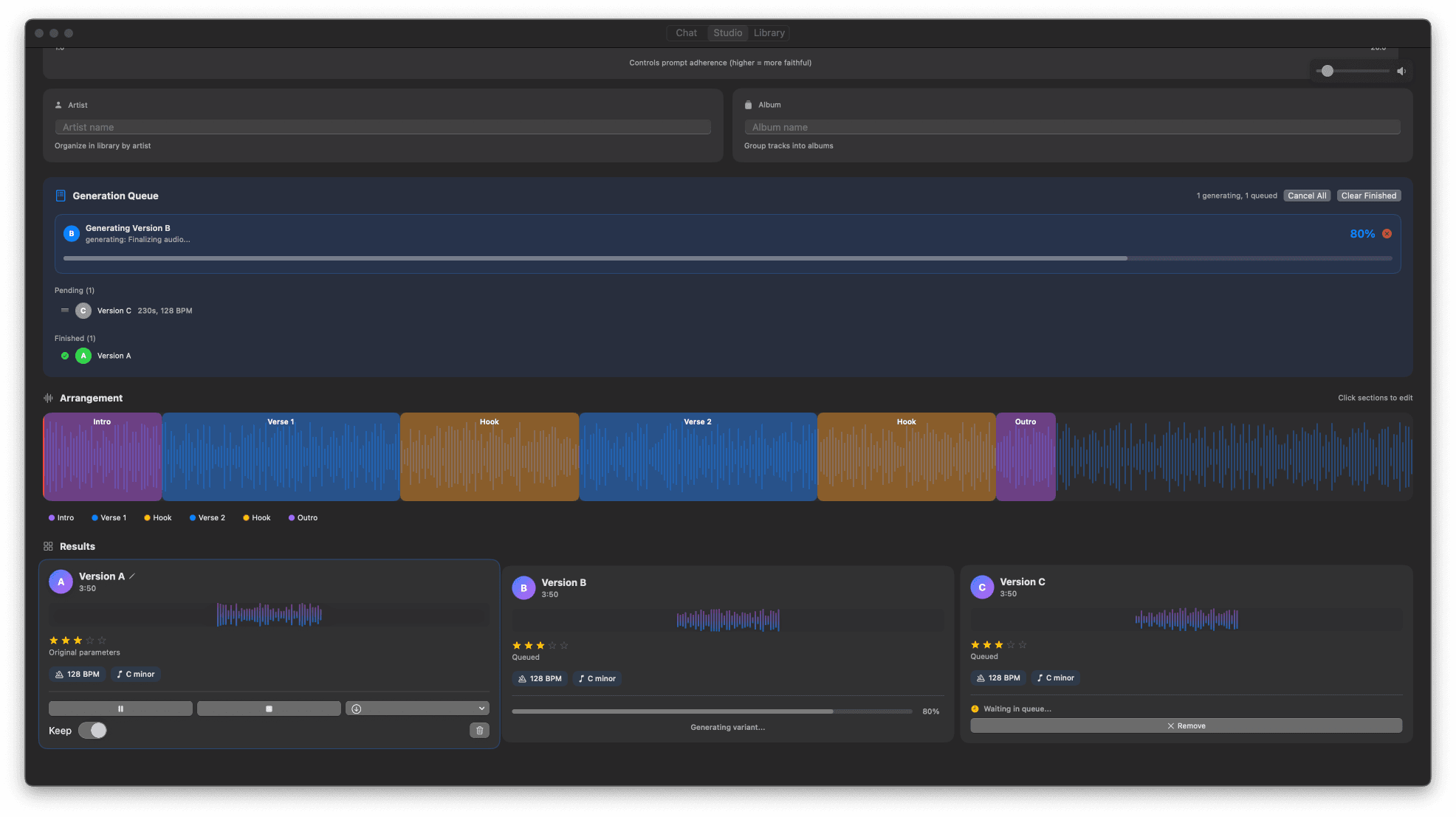The width and height of the screenshot is (1456, 817).
Task: Stop playback of Version A
Action: (x=269, y=709)
